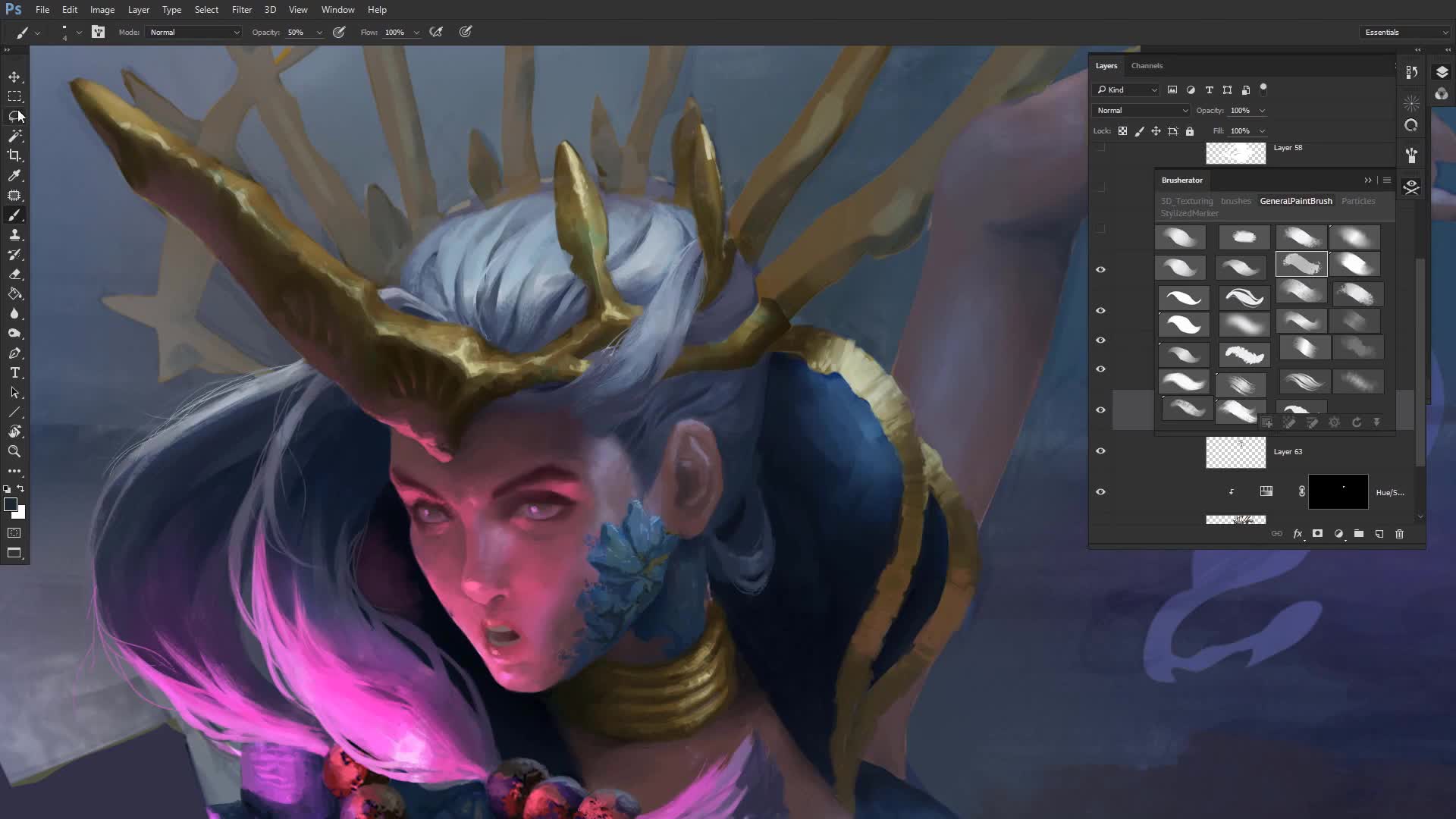1456x819 pixels.
Task: Toggle lock transparent pixels
Action: (x=1122, y=131)
